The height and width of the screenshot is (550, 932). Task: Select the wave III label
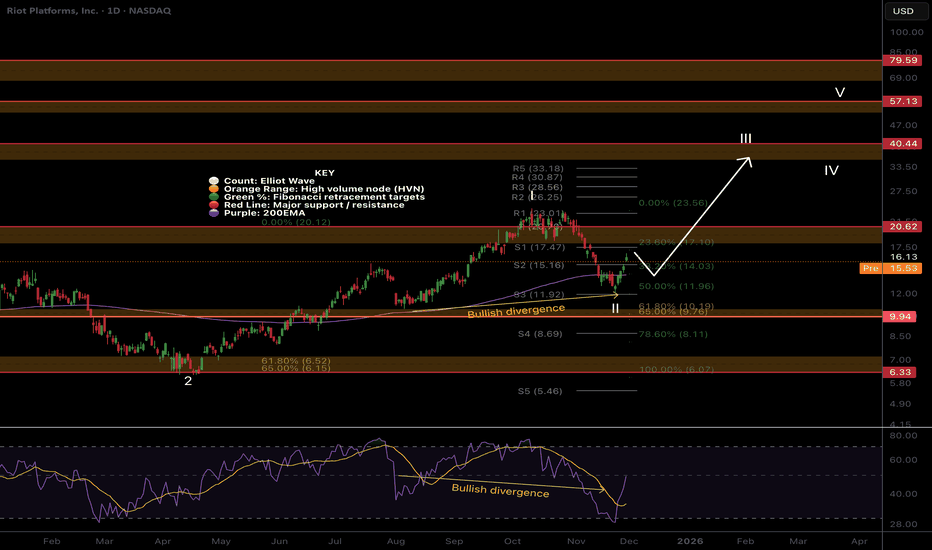pyautogui.click(x=746, y=137)
